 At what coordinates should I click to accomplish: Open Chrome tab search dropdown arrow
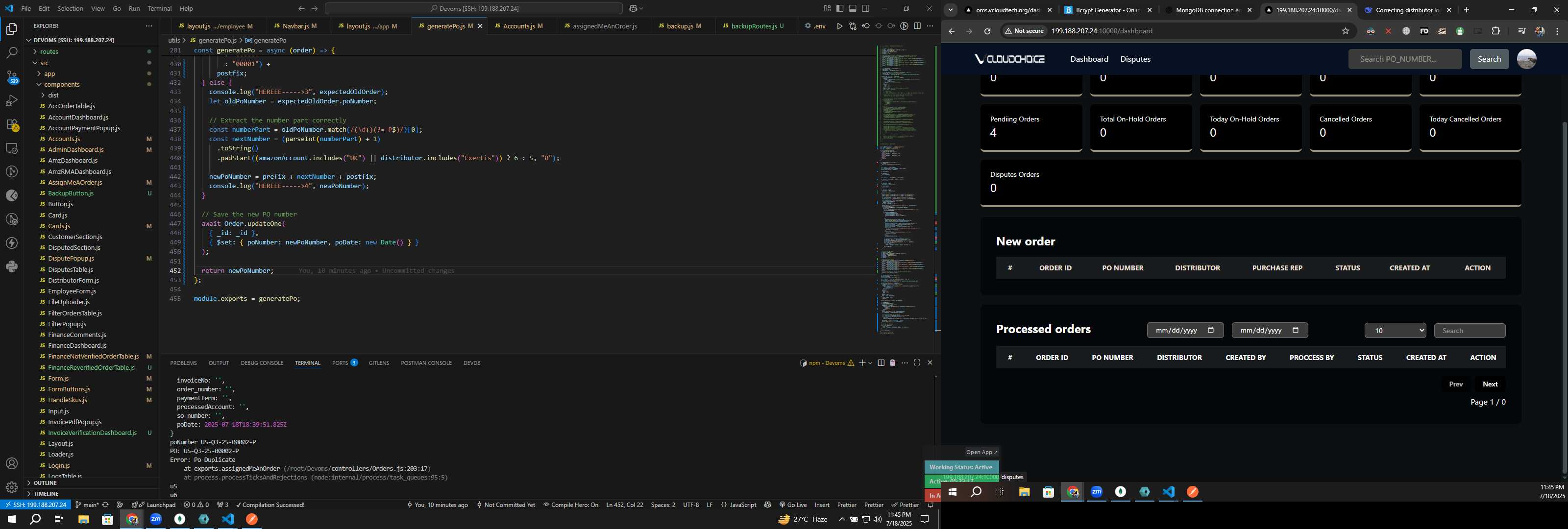(x=950, y=10)
